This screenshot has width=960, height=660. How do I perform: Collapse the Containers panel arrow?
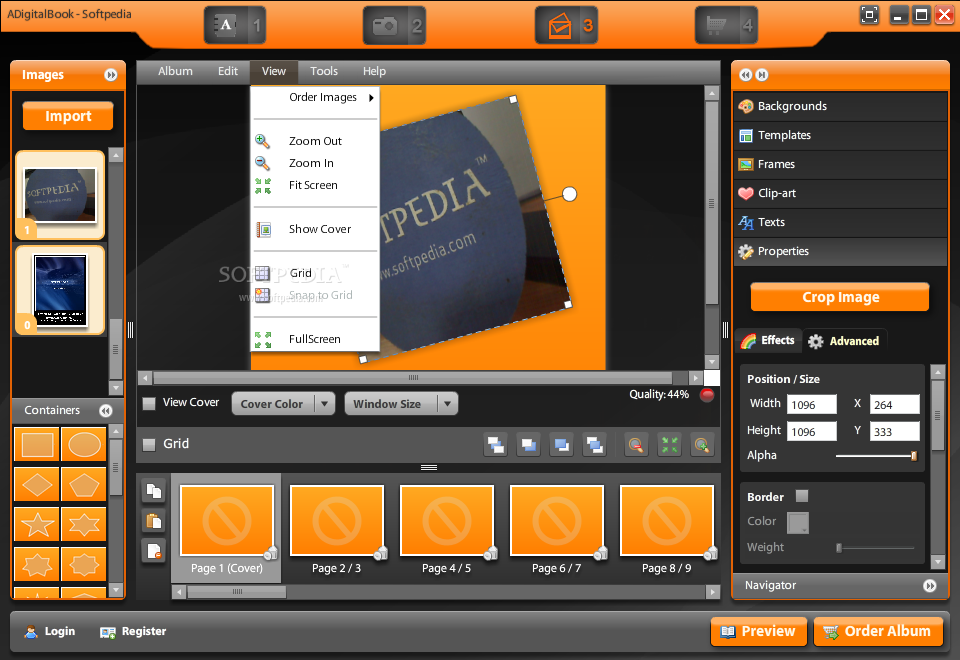tap(106, 411)
